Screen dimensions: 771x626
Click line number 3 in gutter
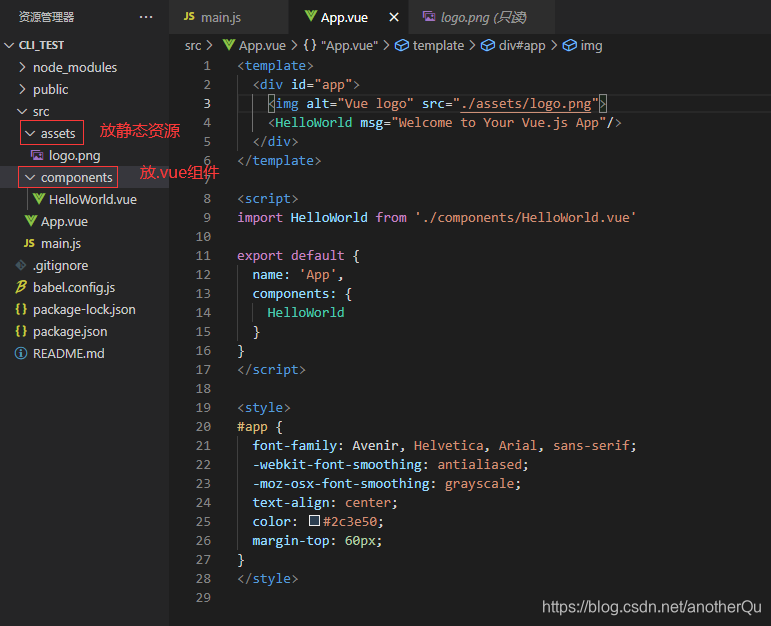coord(207,103)
